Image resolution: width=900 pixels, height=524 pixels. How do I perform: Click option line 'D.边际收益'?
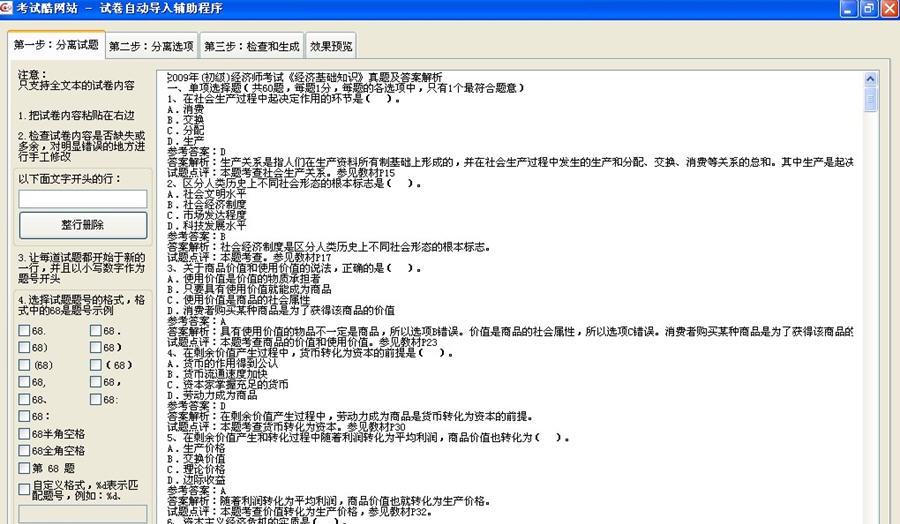[196, 480]
